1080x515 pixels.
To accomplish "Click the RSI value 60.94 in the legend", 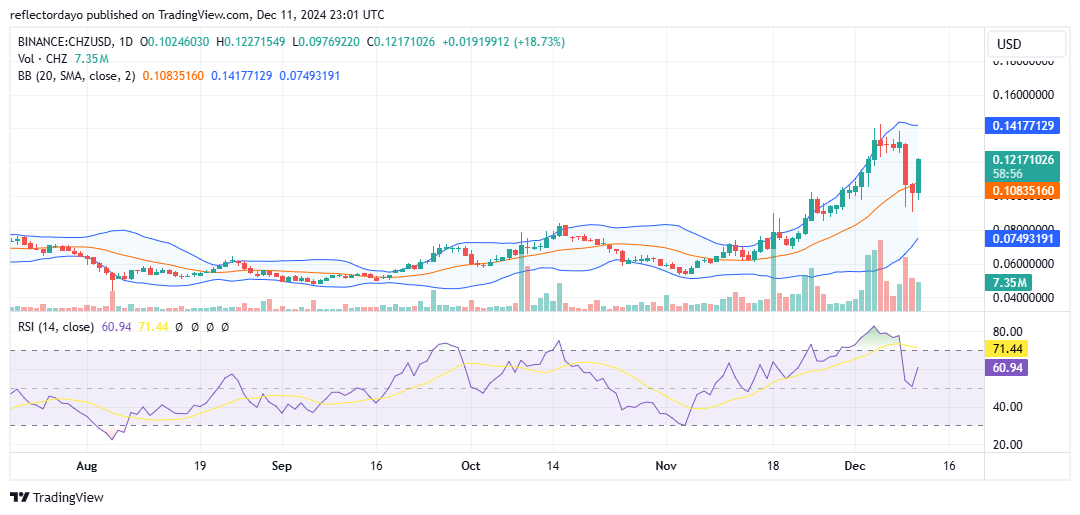I will [114, 327].
